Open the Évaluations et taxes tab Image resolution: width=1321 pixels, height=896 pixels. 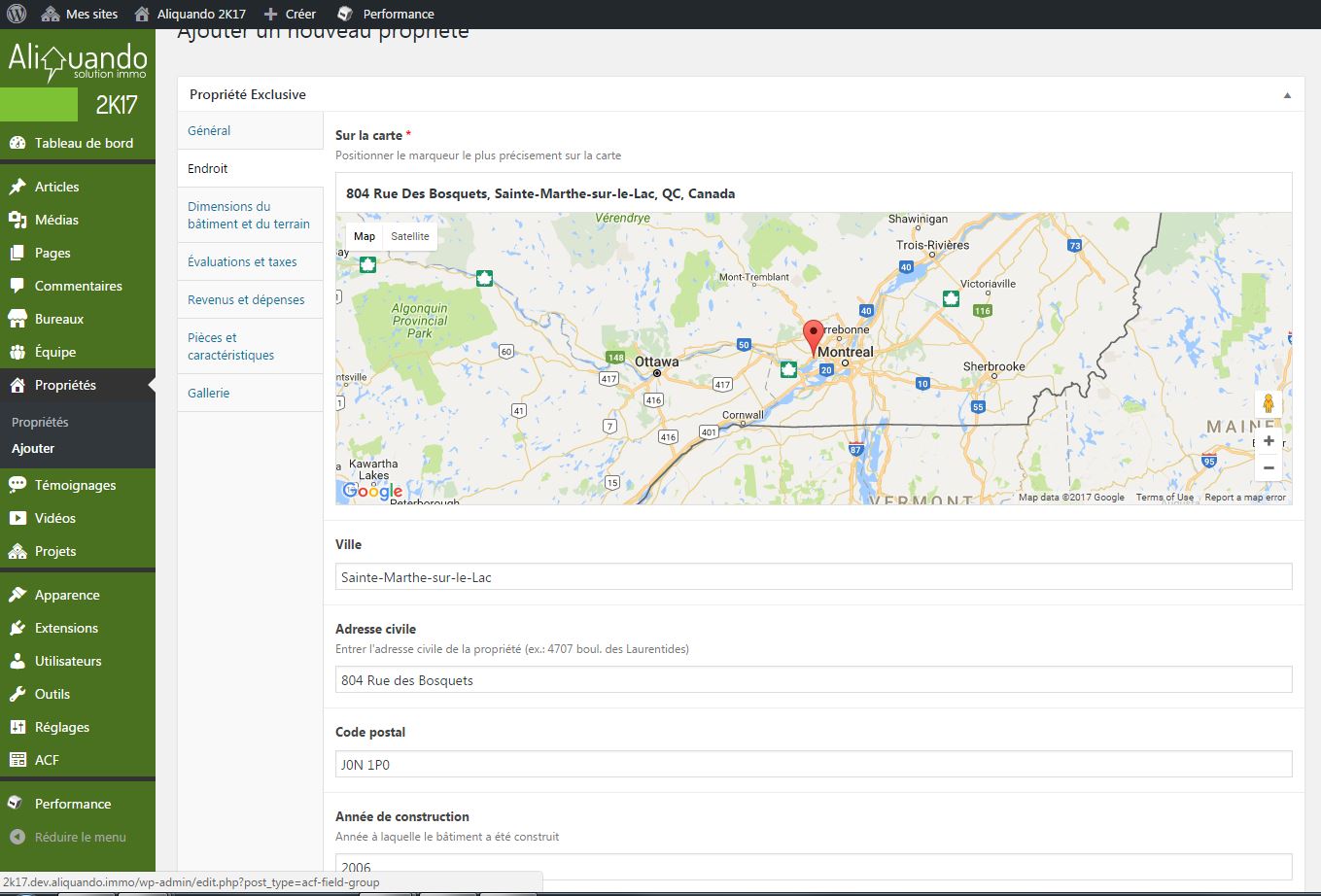point(250,261)
